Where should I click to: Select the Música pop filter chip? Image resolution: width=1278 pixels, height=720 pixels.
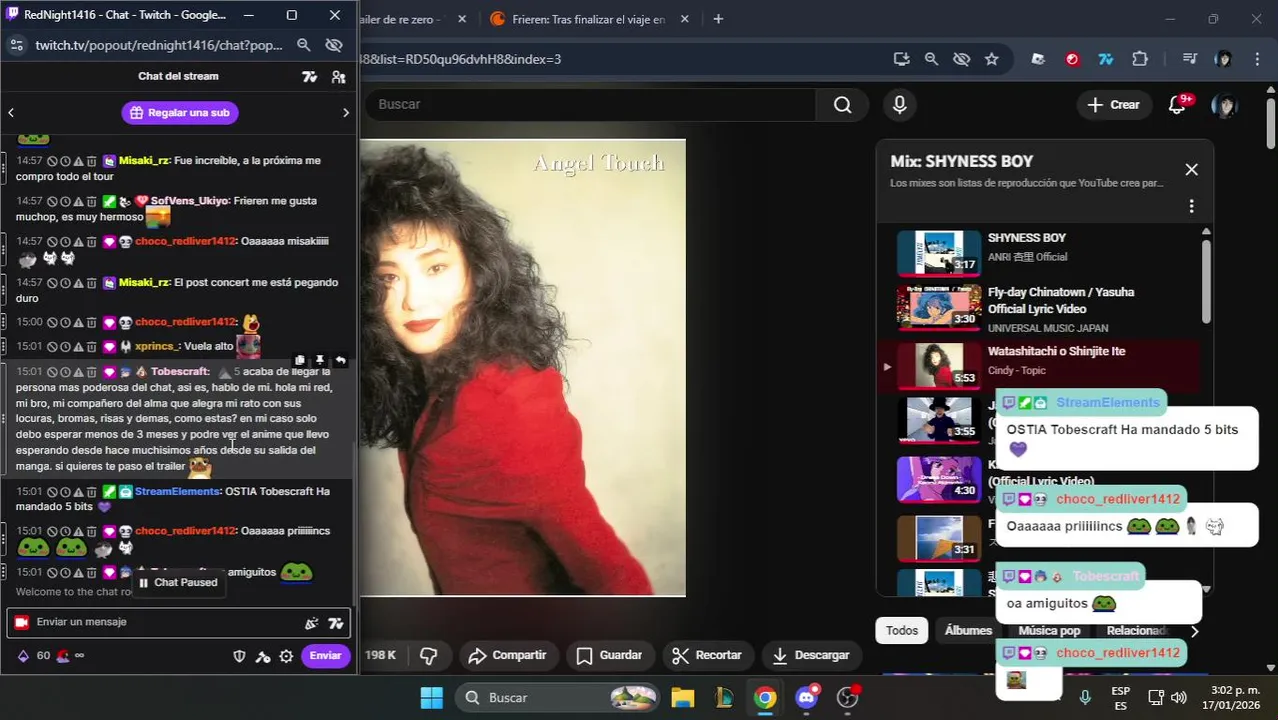point(1049,631)
